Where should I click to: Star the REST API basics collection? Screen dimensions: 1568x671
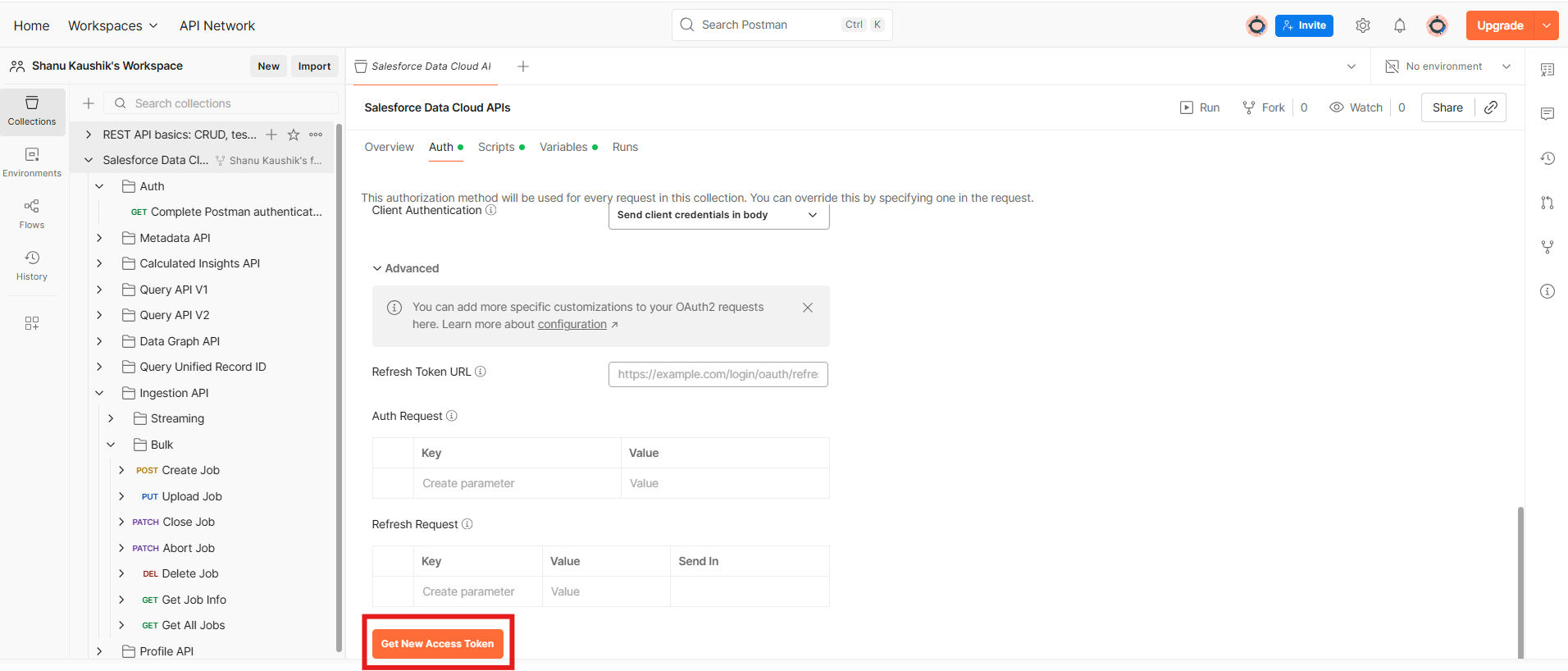294,135
